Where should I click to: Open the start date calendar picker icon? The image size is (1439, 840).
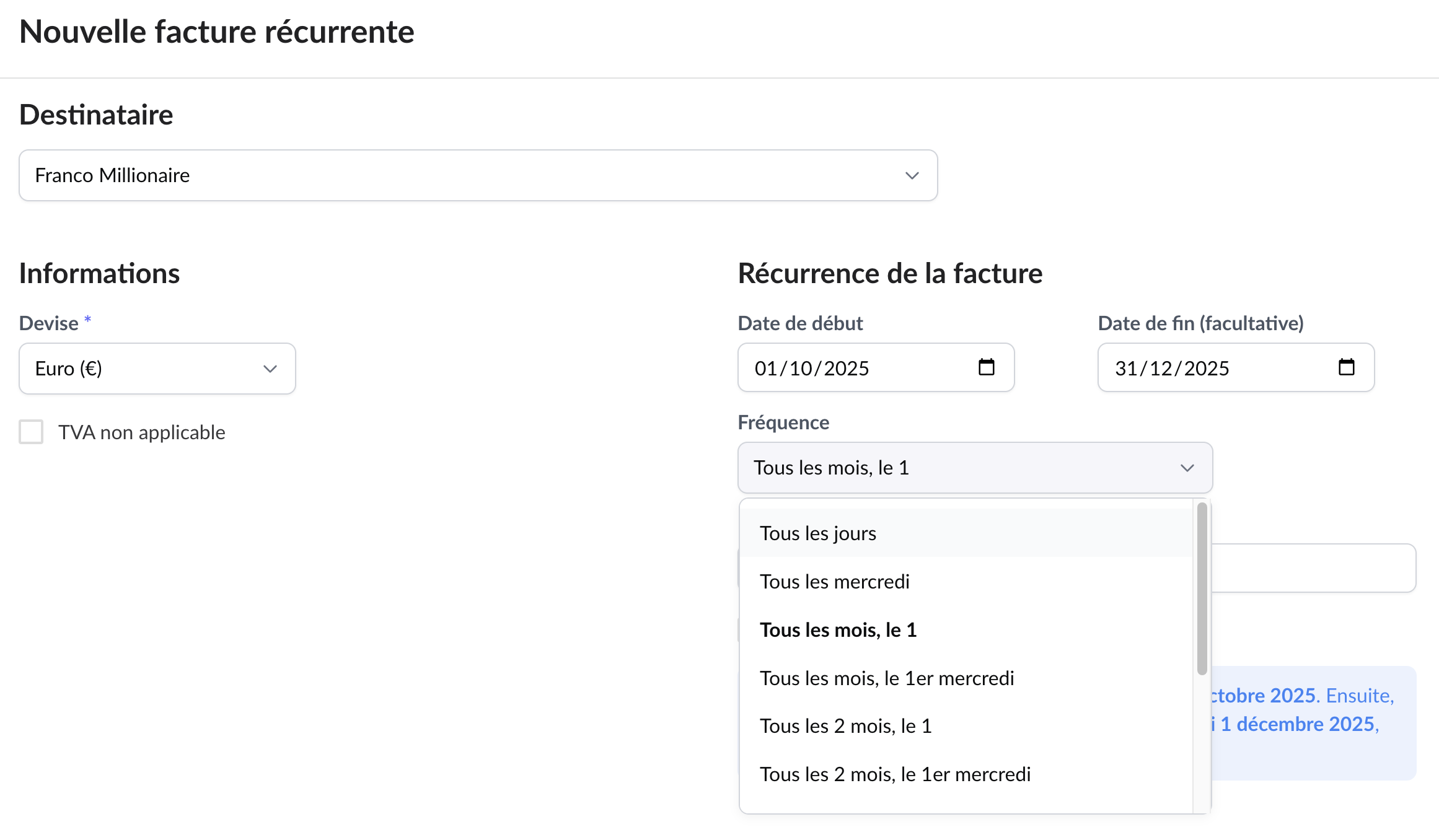pyautogui.click(x=986, y=367)
